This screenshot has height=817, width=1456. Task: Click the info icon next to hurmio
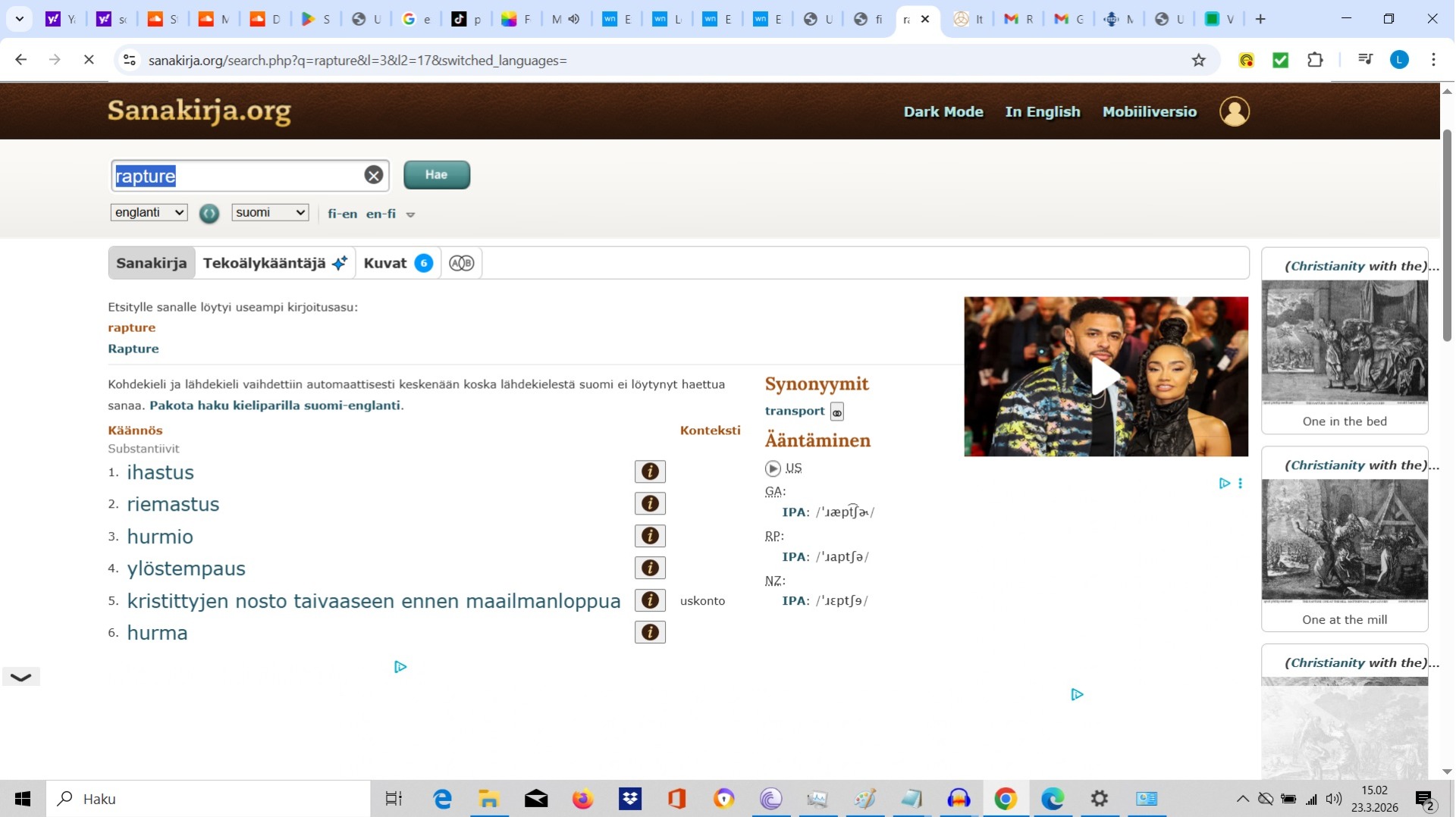[x=650, y=536]
